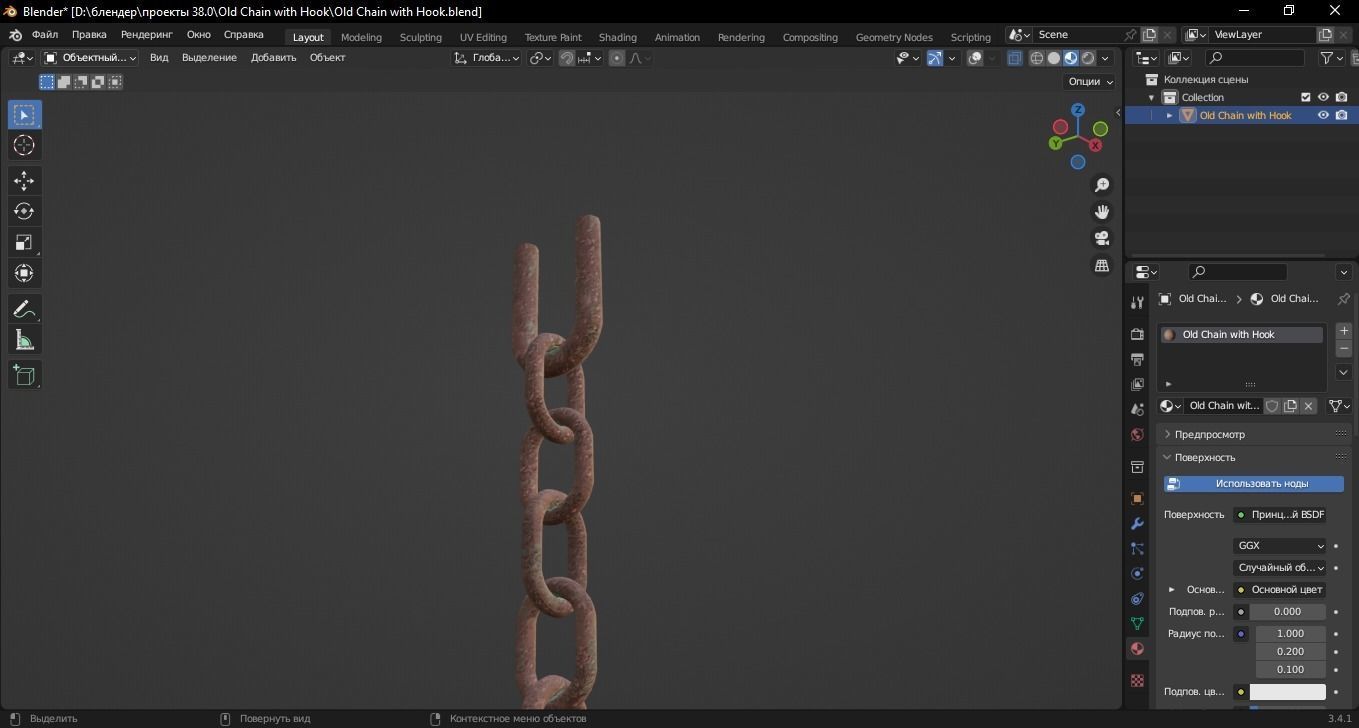Open the Physics properties tab
The height and width of the screenshot is (728, 1359).
pyautogui.click(x=1137, y=573)
